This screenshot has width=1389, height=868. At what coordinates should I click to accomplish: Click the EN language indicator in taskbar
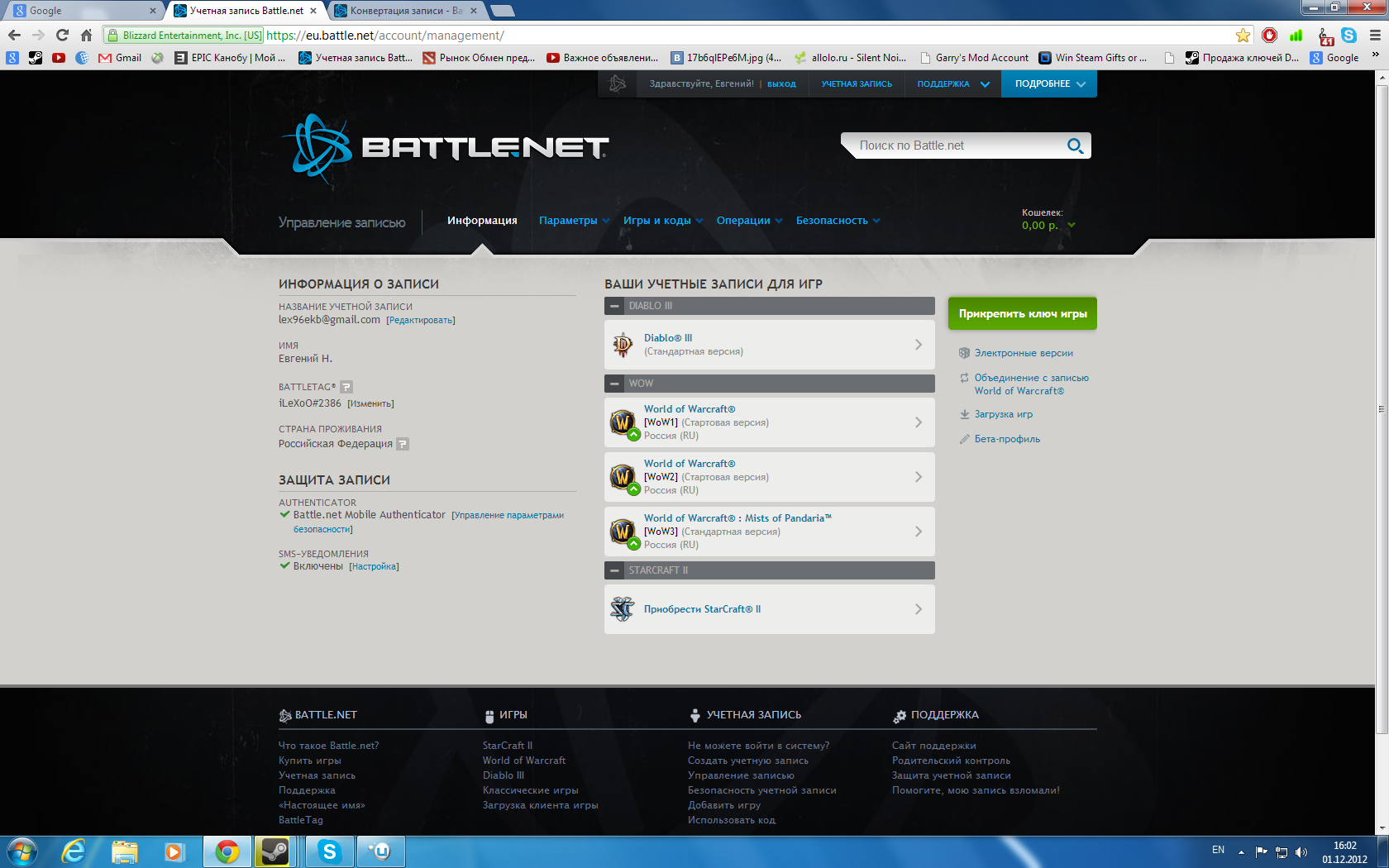(x=1218, y=850)
